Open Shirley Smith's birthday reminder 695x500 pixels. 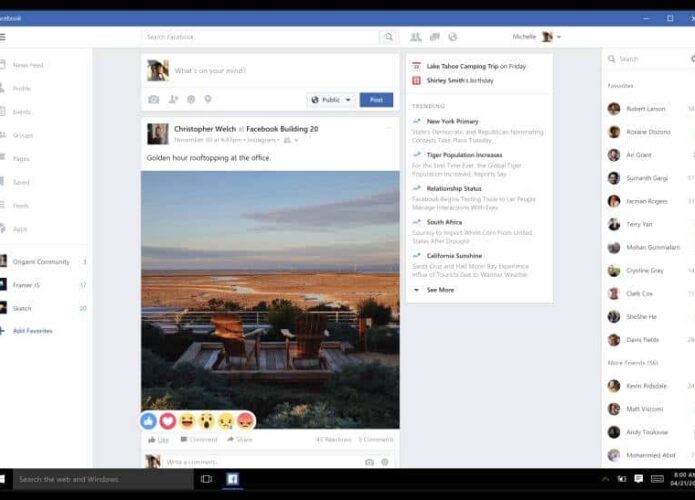[x=460, y=80]
